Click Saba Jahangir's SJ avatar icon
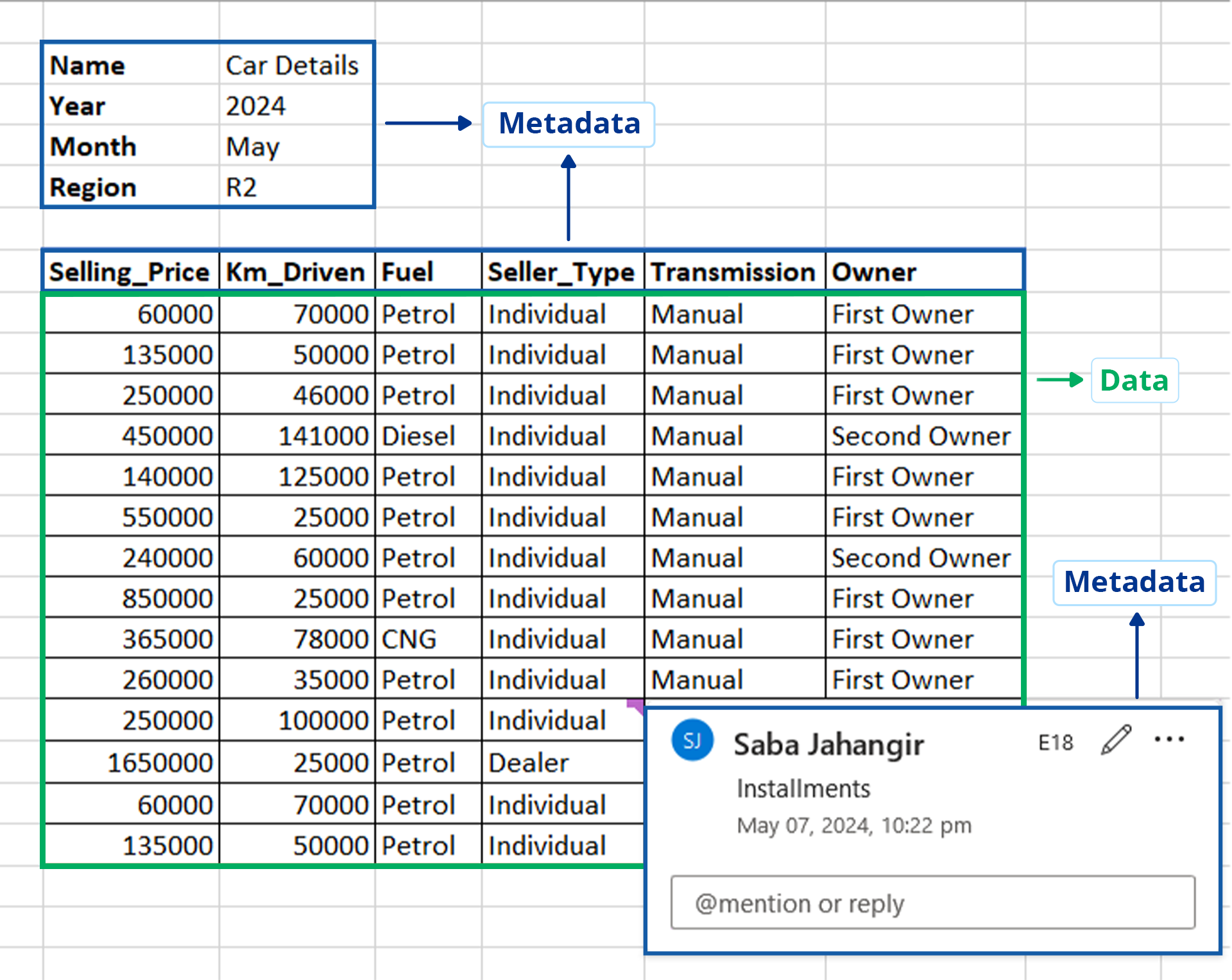 coord(692,741)
